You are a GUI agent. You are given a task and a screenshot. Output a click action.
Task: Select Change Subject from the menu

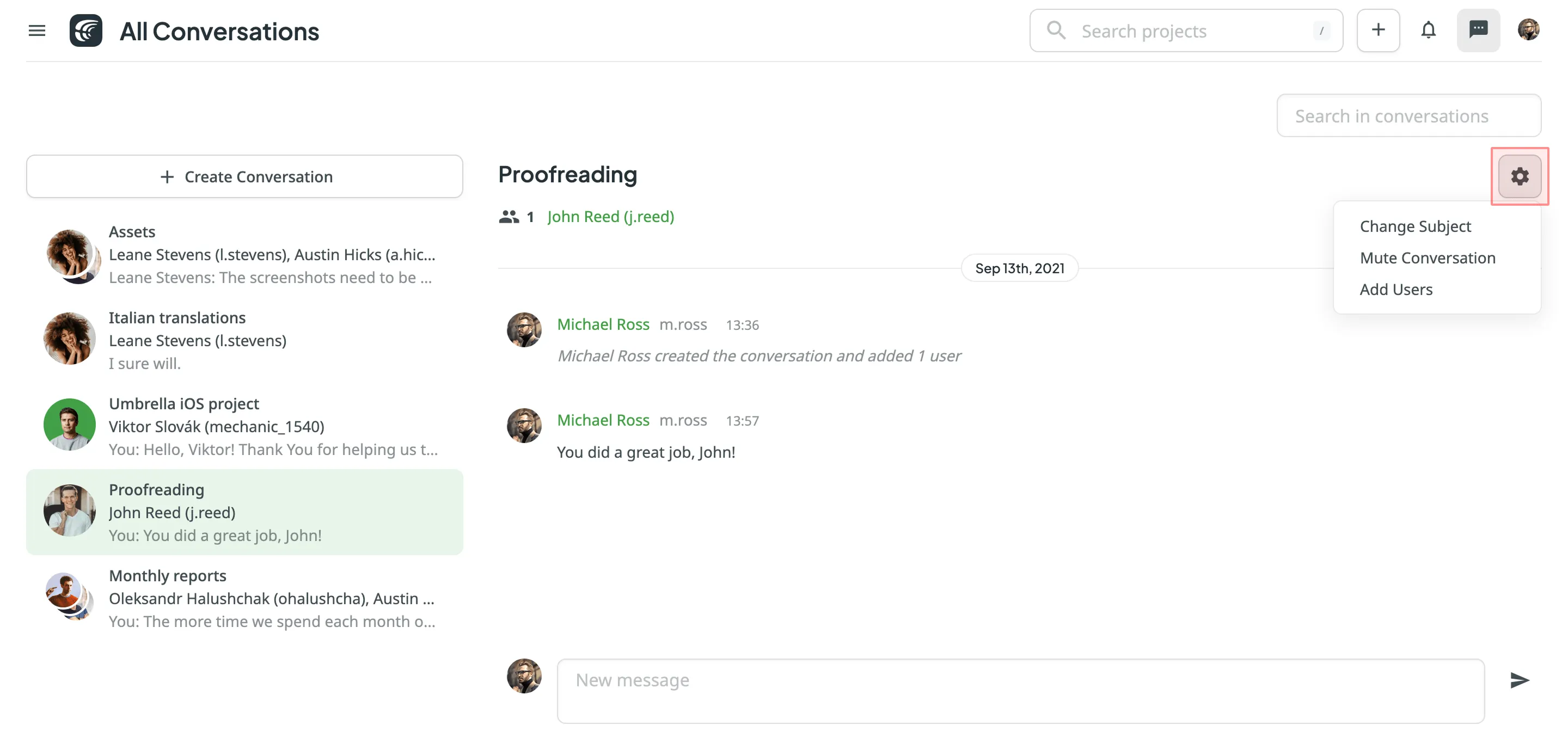pos(1415,226)
